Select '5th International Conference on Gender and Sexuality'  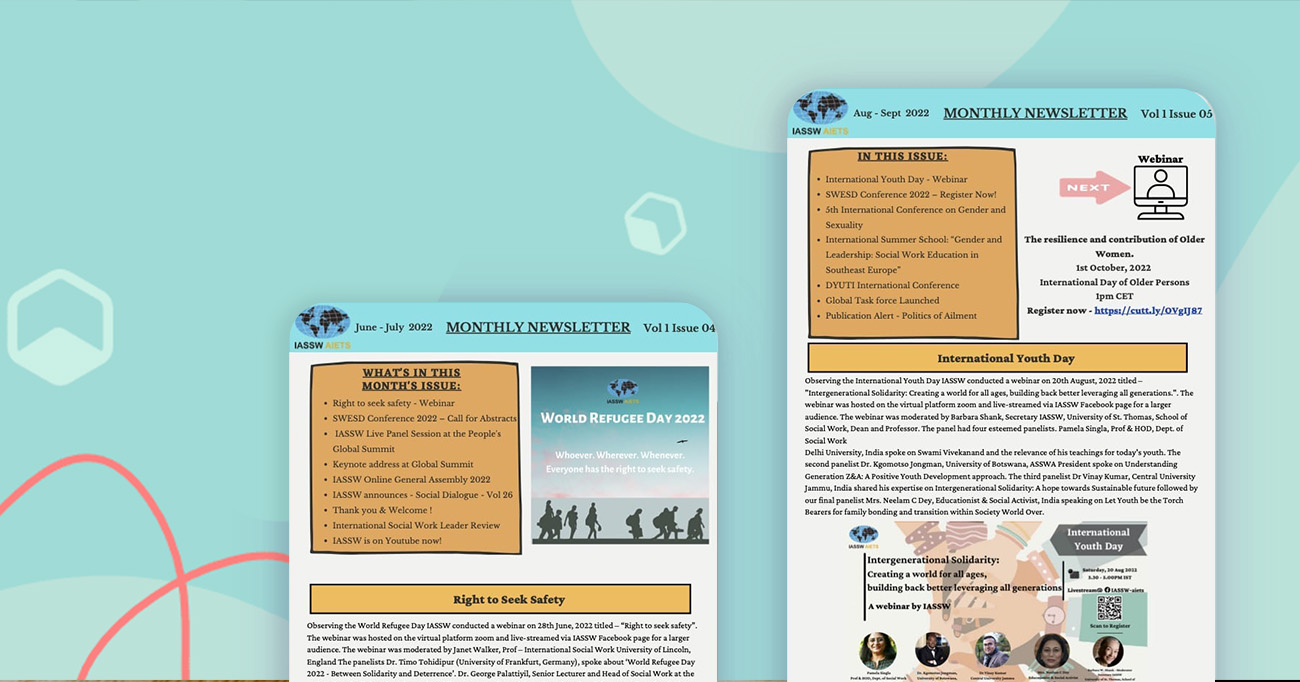[915, 217]
